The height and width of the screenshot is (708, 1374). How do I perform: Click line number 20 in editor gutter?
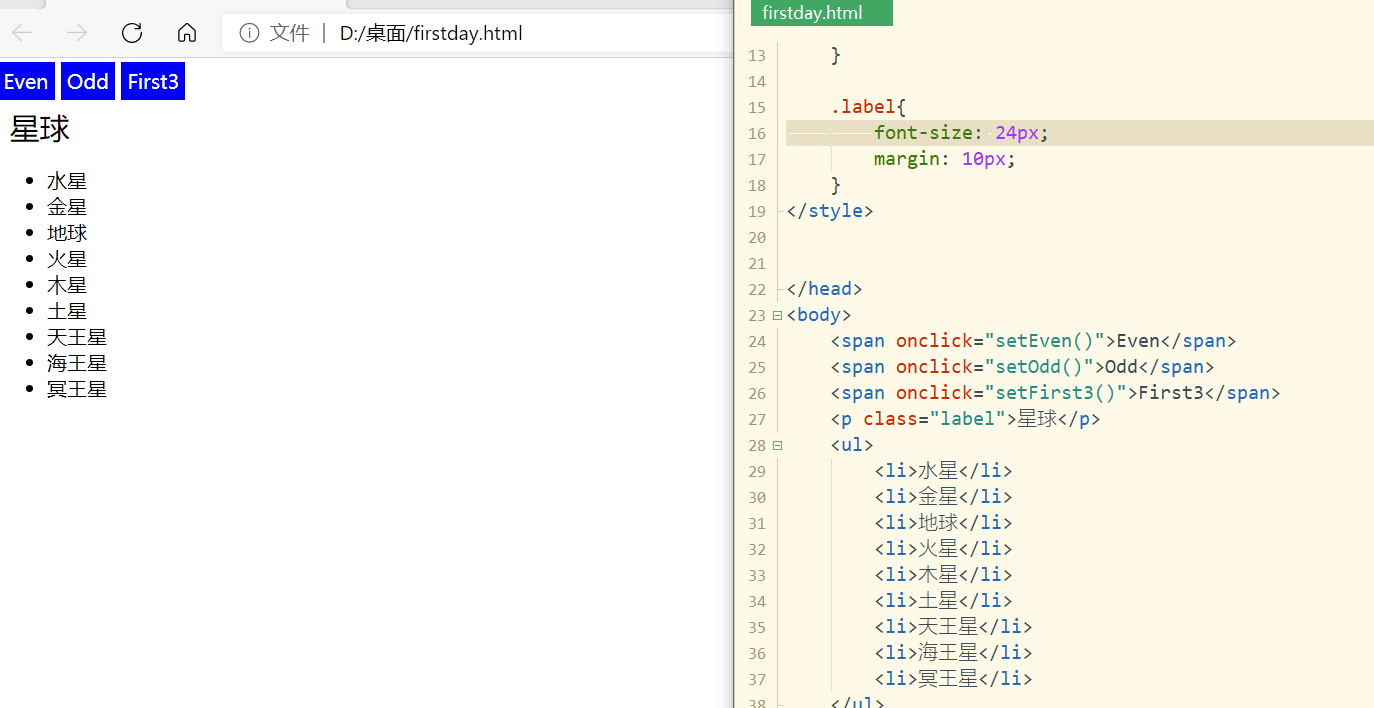tap(756, 238)
